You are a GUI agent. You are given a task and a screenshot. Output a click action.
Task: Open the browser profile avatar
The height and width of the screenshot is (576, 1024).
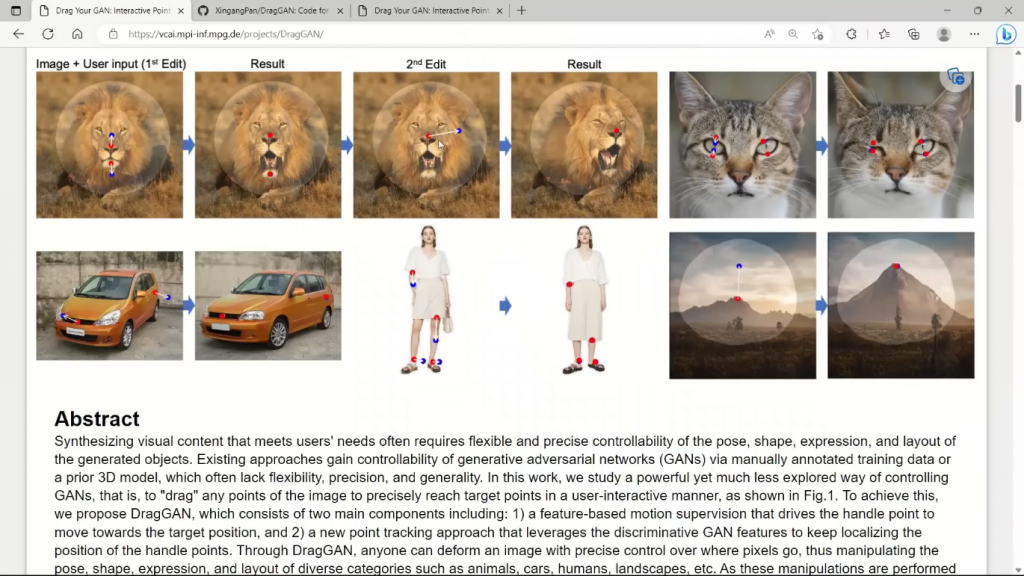point(944,34)
